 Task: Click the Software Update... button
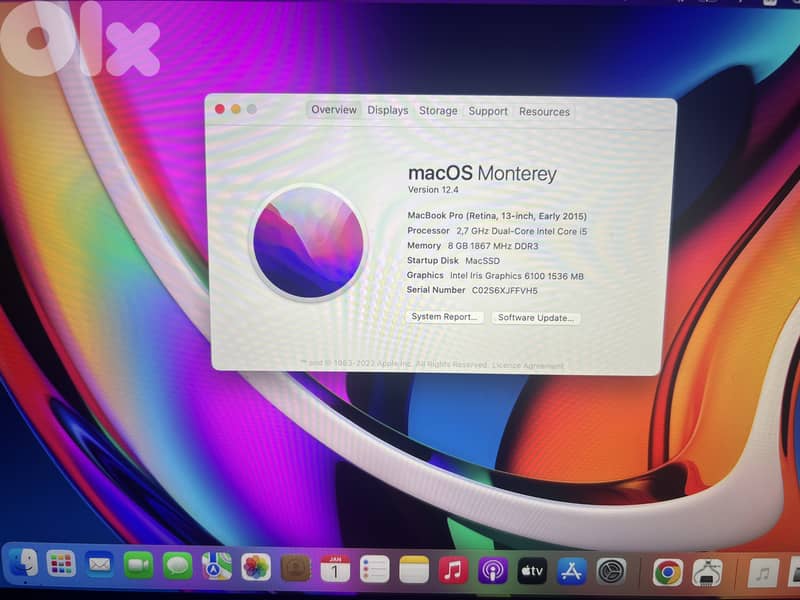point(536,318)
